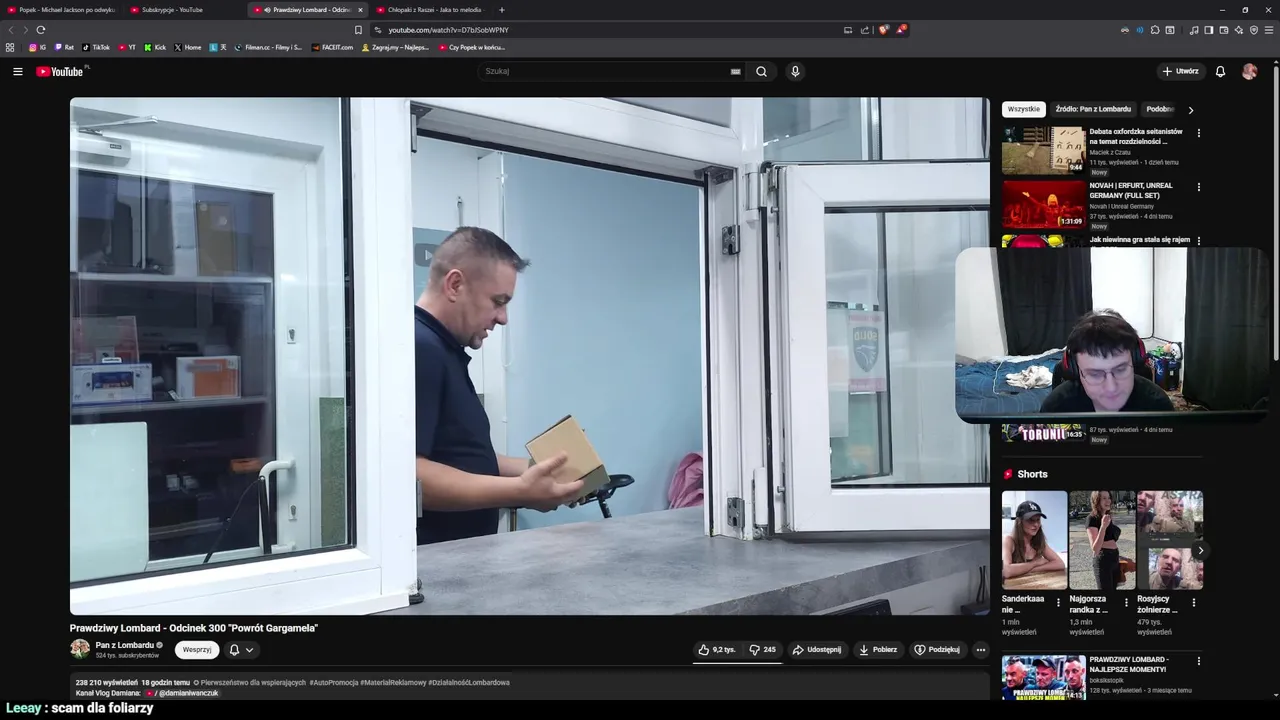The image size is (1280, 720).
Task: Open the browser main hamburger menu
Action: click(1269, 30)
